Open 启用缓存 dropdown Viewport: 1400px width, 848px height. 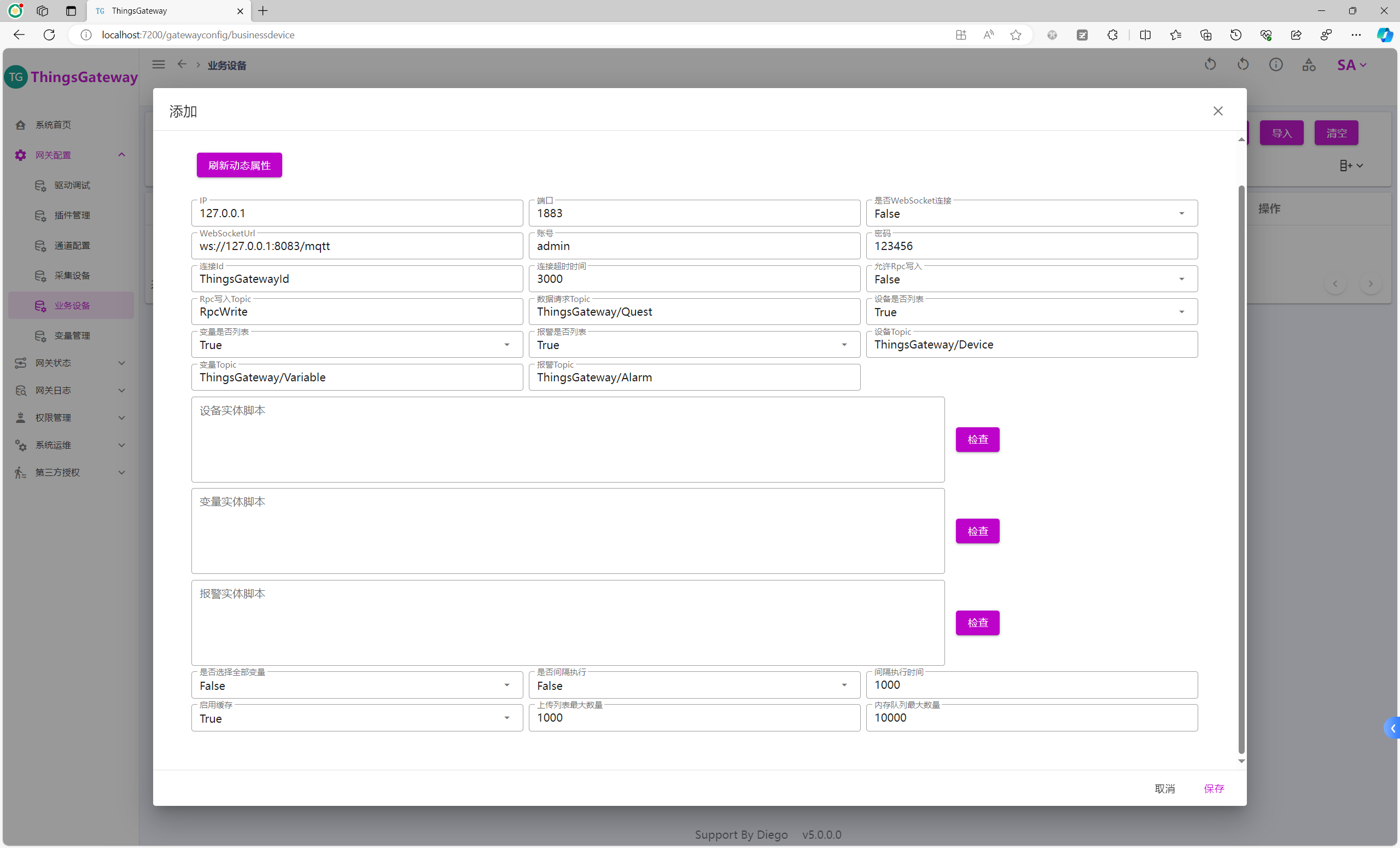pos(356,718)
